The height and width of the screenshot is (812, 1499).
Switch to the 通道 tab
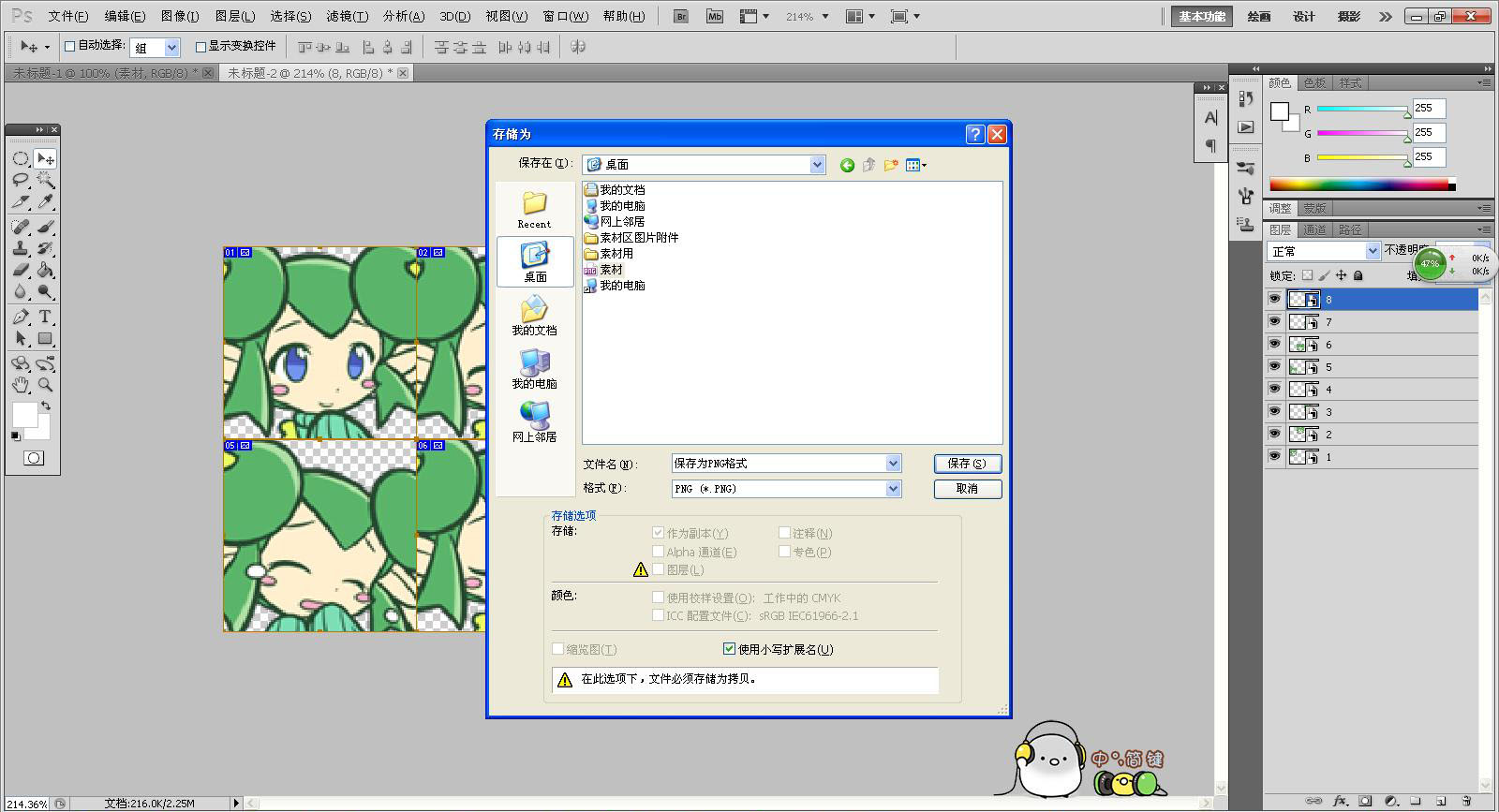[1314, 229]
